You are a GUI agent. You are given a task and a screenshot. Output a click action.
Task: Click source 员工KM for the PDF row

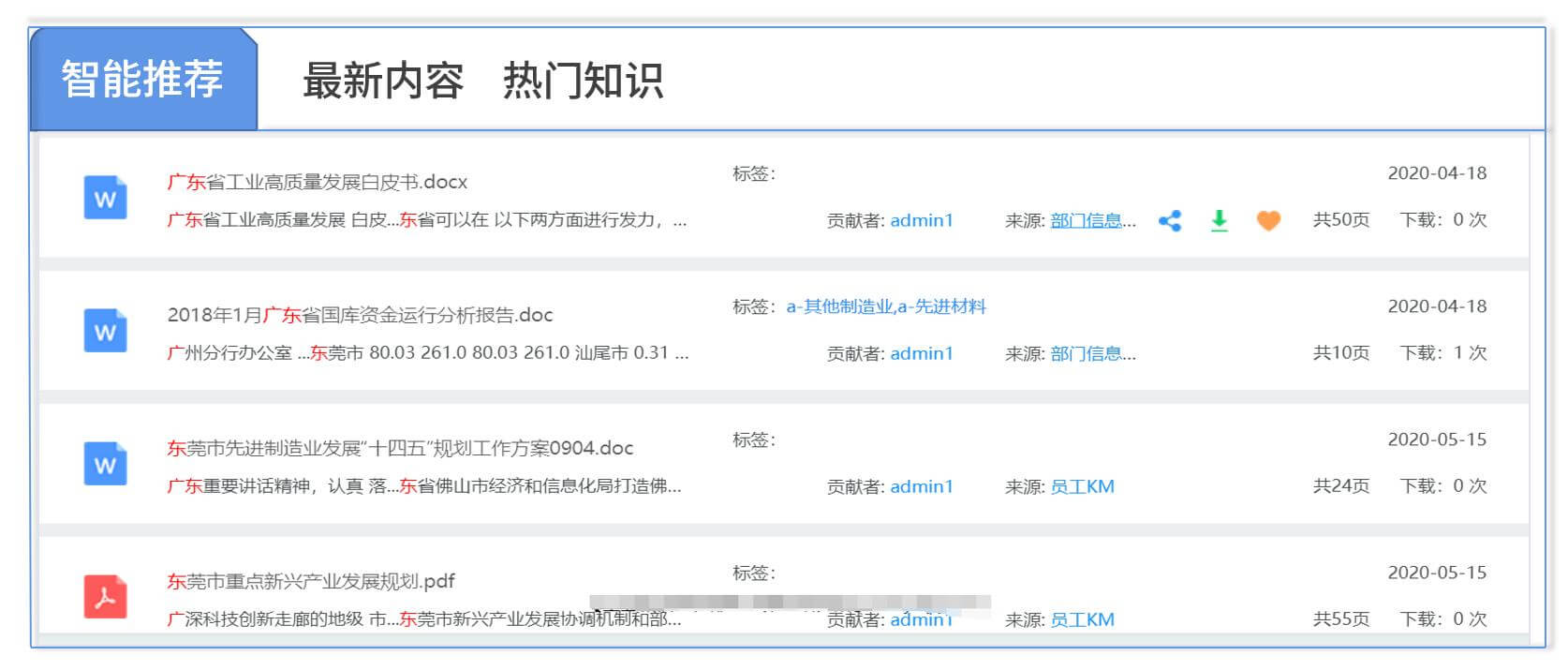[x=1082, y=619]
